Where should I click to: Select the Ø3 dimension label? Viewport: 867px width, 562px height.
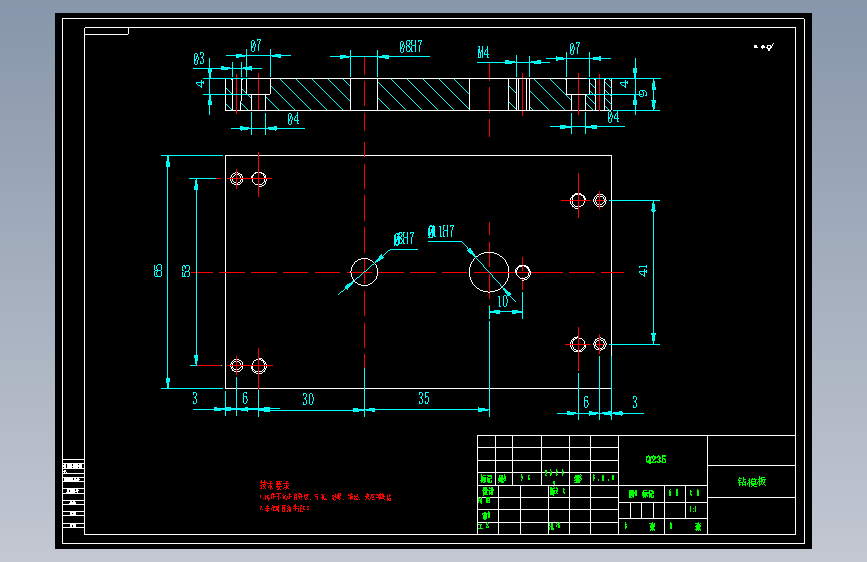199,59
